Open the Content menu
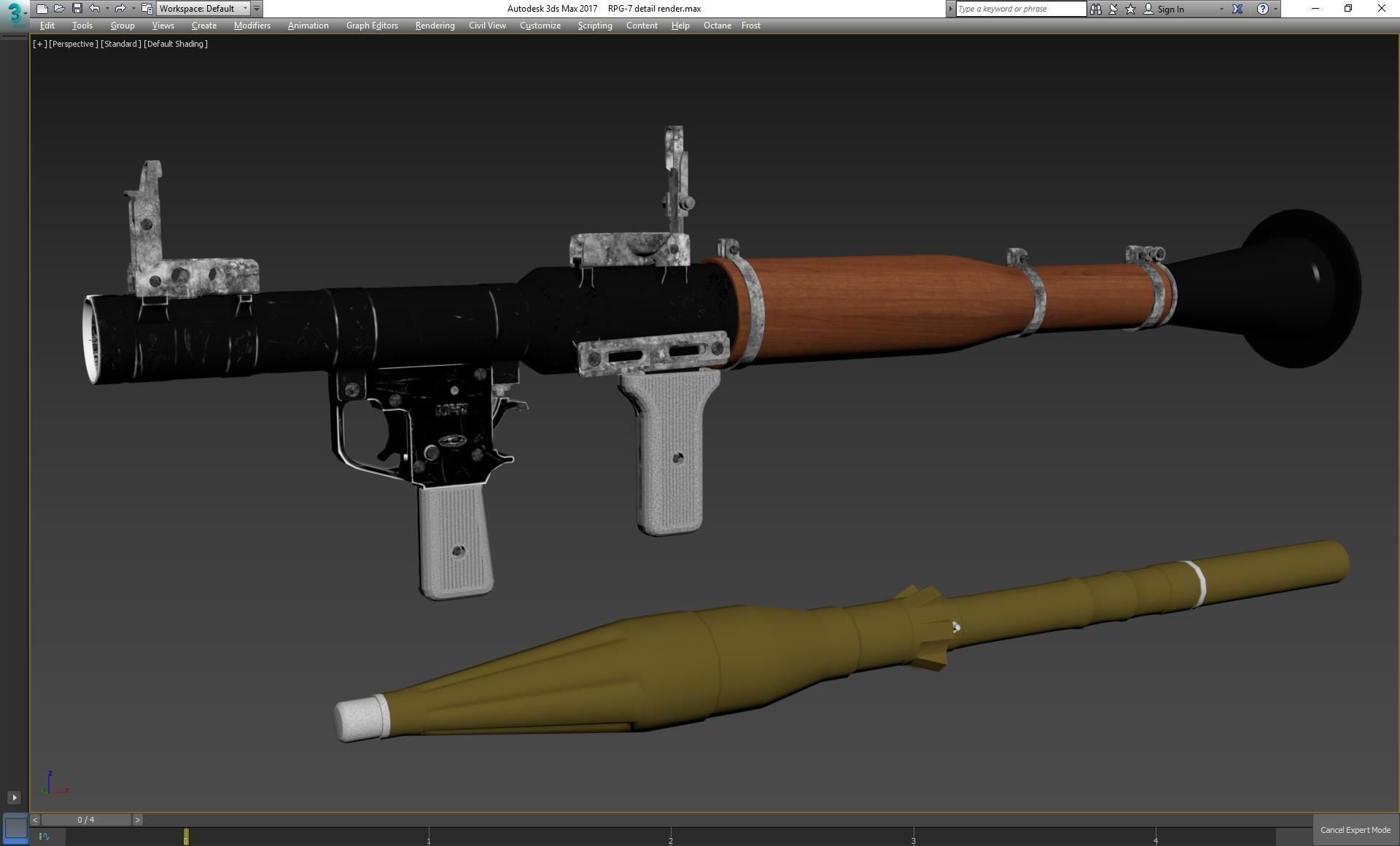The image size is (1400, 846). (642, 26)
